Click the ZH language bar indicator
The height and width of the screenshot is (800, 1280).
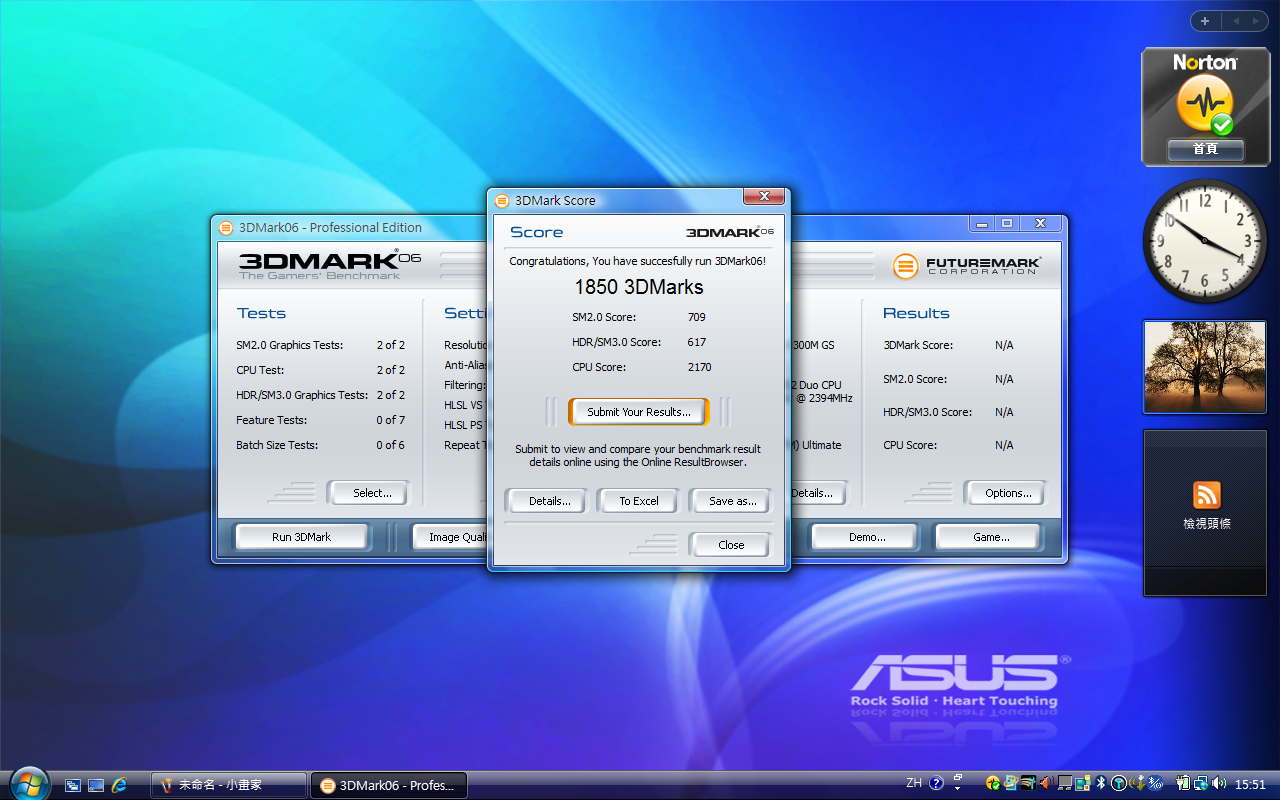(913, 783)
